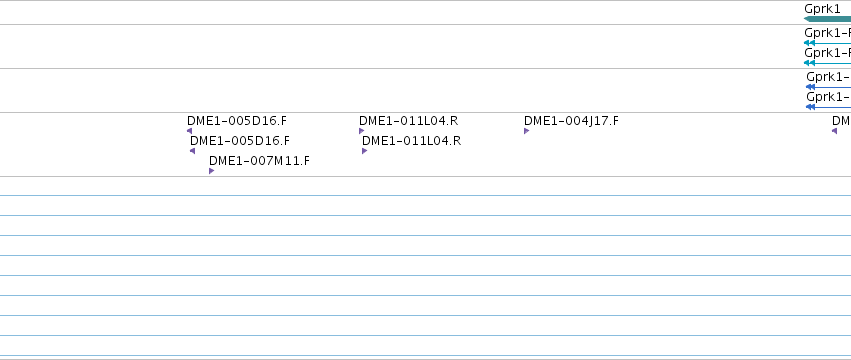Click the upper DME1-005D16.F feature label
This screenshot has height=360, width=851.
(237, 121)
